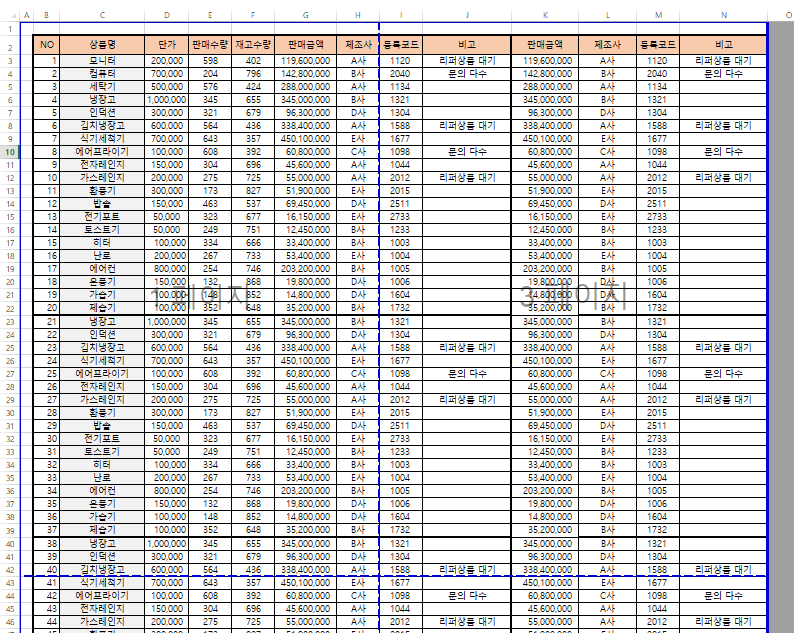Click stock quantity 402 cell
The image size is (794, 633).
click(253, 61)
